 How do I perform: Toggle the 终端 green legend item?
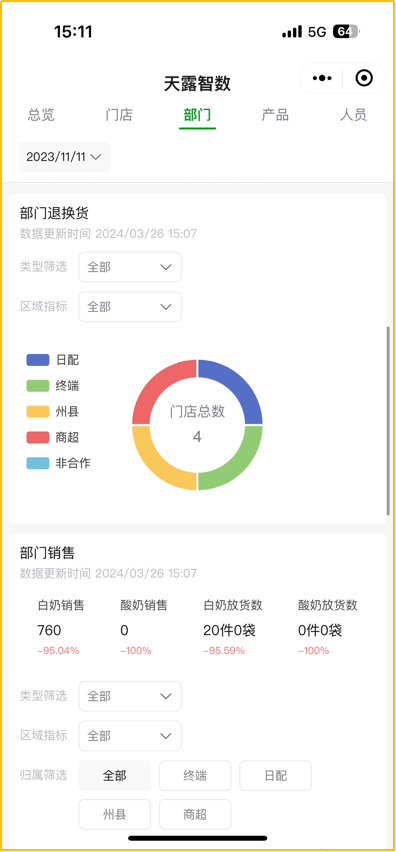click(53, 386)
